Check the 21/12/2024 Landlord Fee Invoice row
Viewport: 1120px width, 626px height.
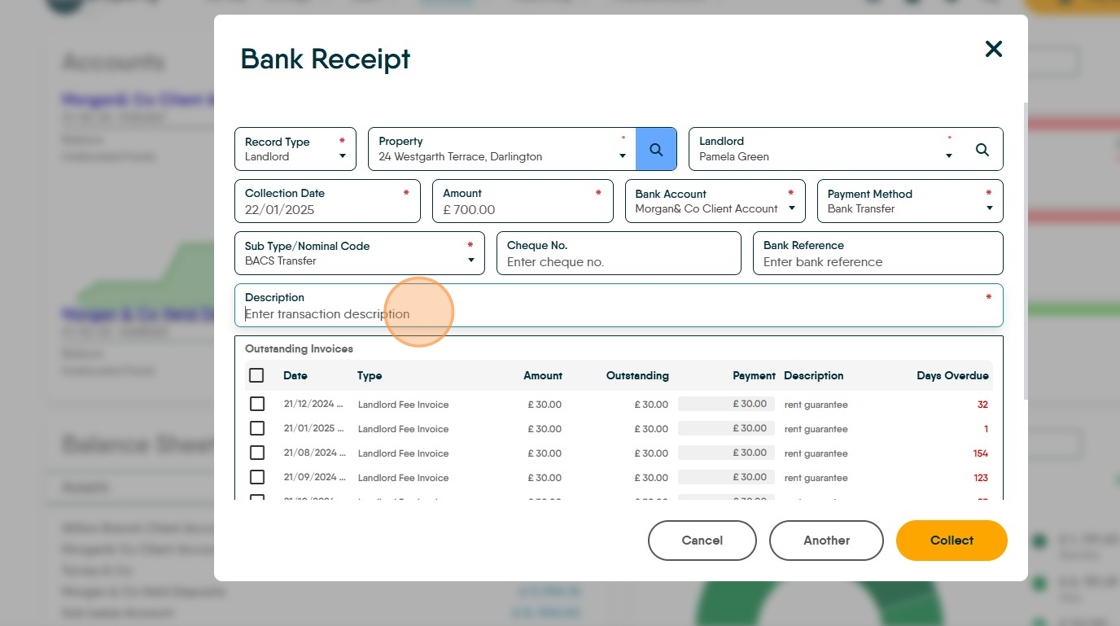tap(257, 404)
